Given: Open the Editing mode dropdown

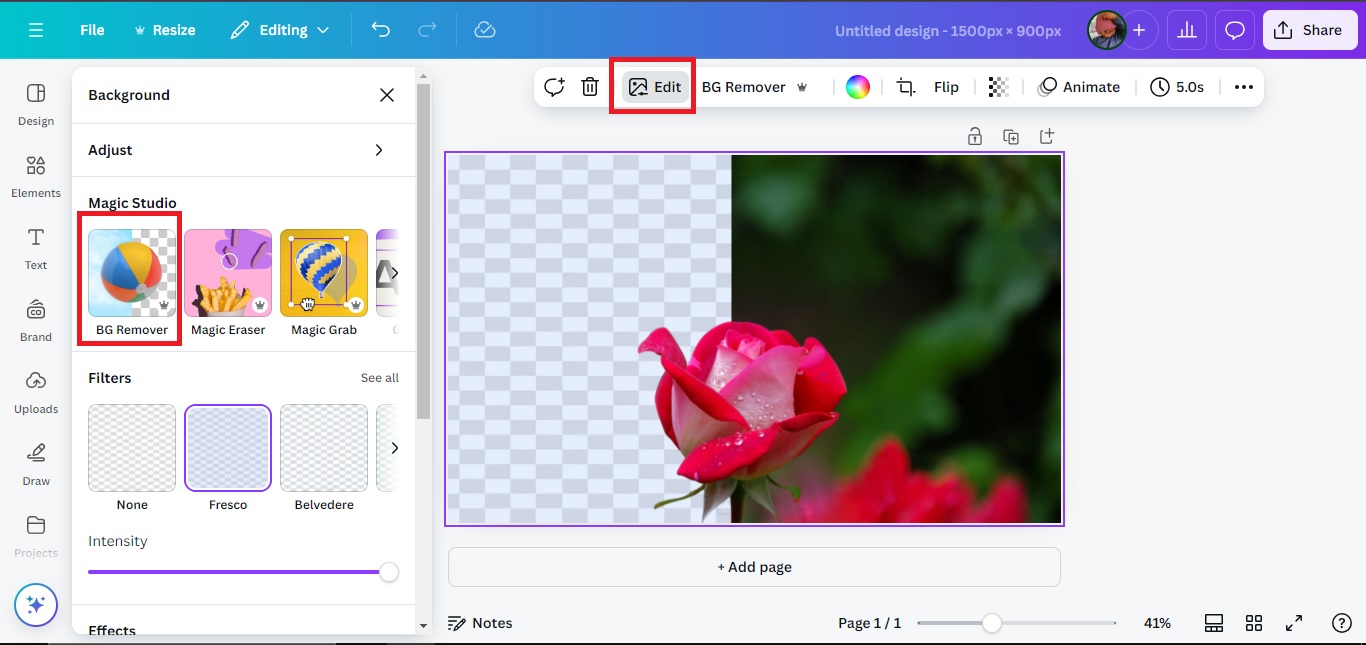Looking at the screenshot, I should point(280,30).
